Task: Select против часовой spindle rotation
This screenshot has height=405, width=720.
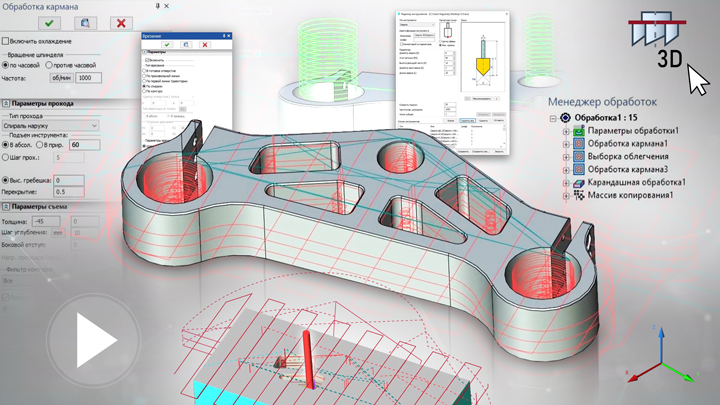Action: pos(49,65)
